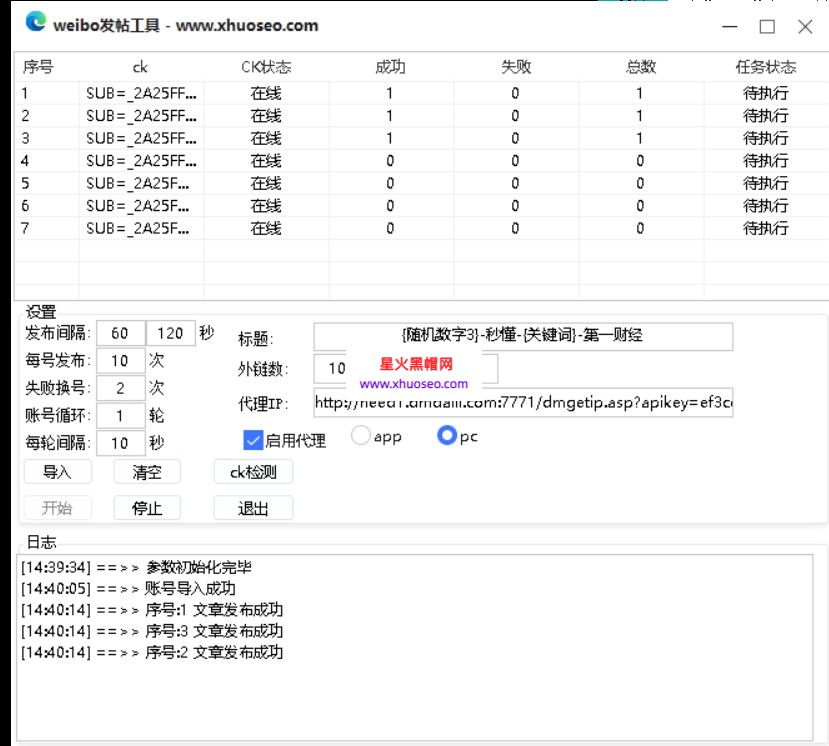
Task: Click log entry 参数初始化完毕
Action: coord(136,567)
